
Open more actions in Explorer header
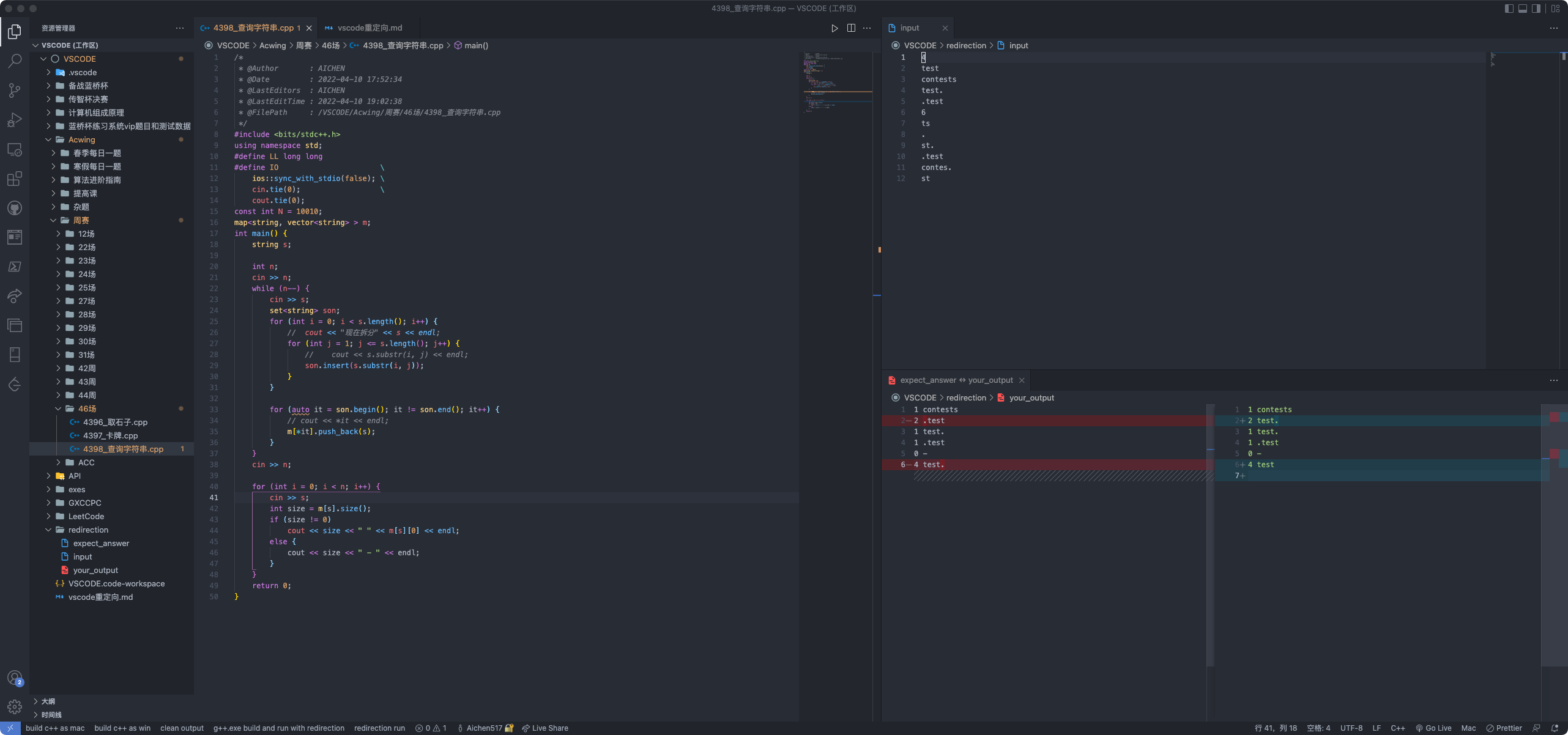pyautogui.click(x=179, y=28)
